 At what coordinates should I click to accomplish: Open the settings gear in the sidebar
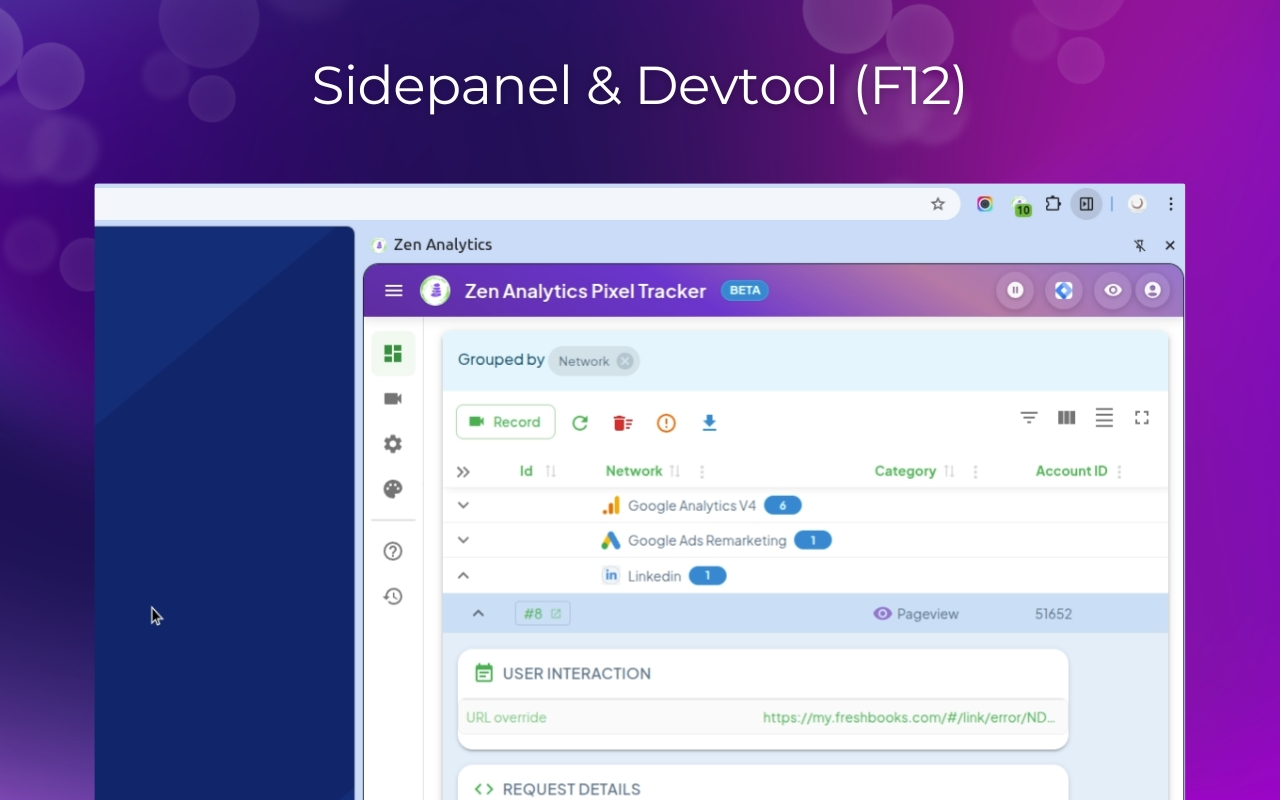point(393,443)
